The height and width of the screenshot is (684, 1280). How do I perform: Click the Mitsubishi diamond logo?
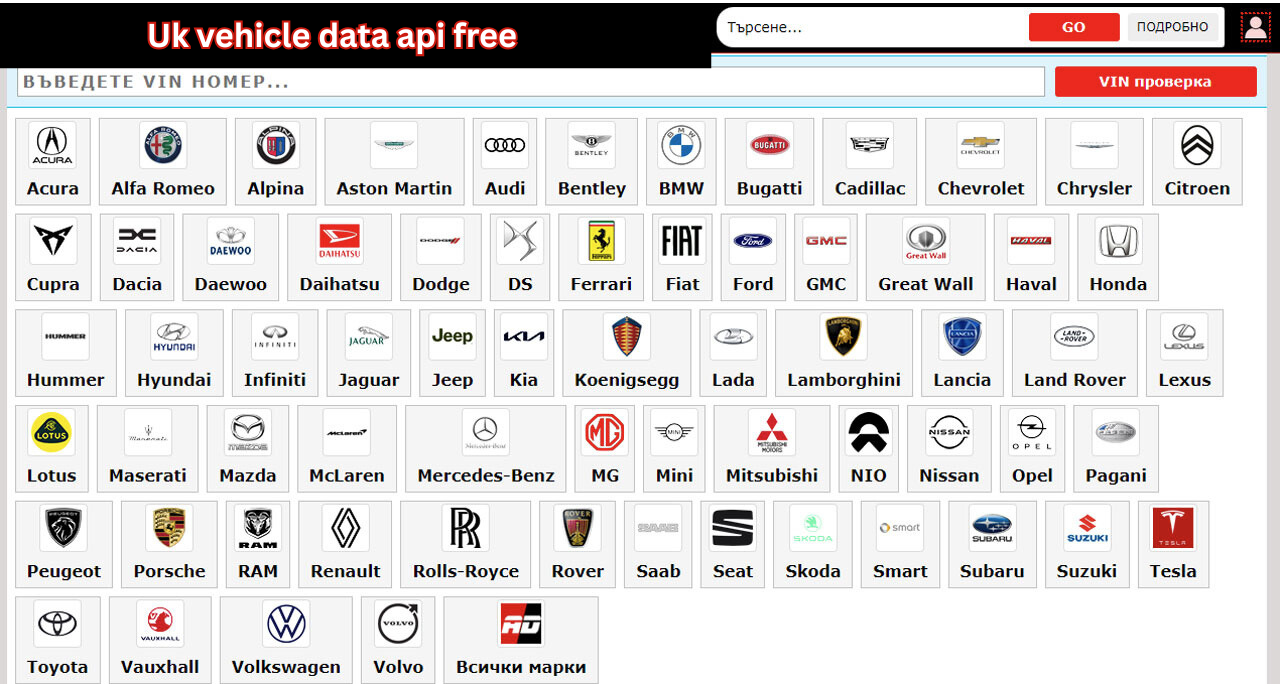click(771, 432)
